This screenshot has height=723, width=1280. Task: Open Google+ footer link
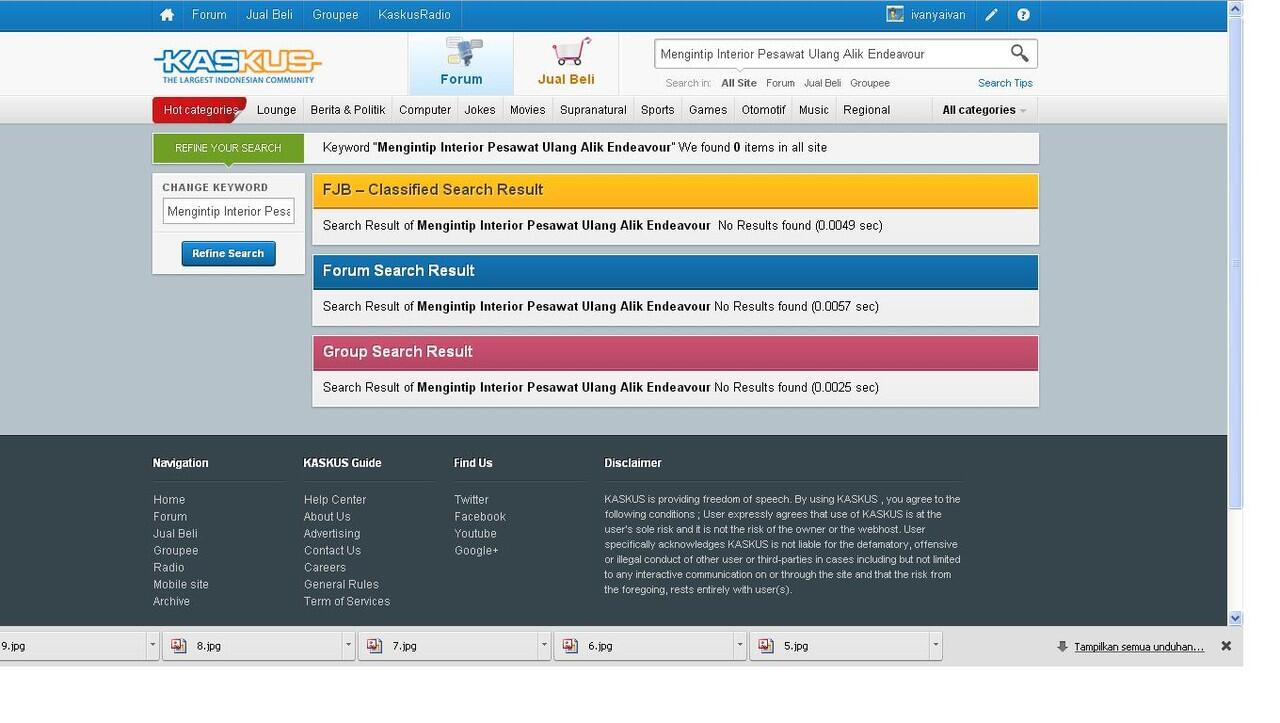(476, 551)
